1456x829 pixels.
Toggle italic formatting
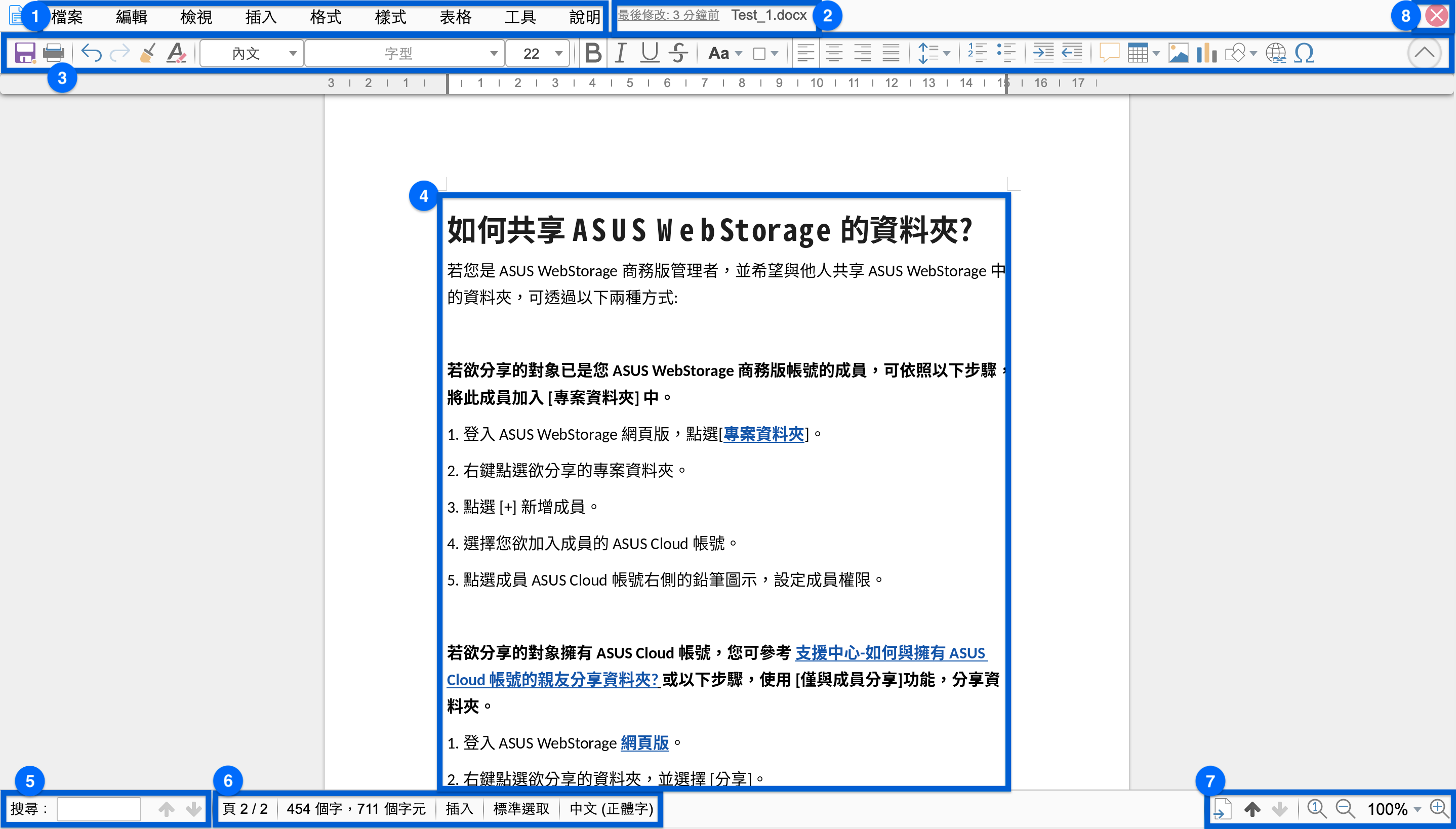point(621,53)
